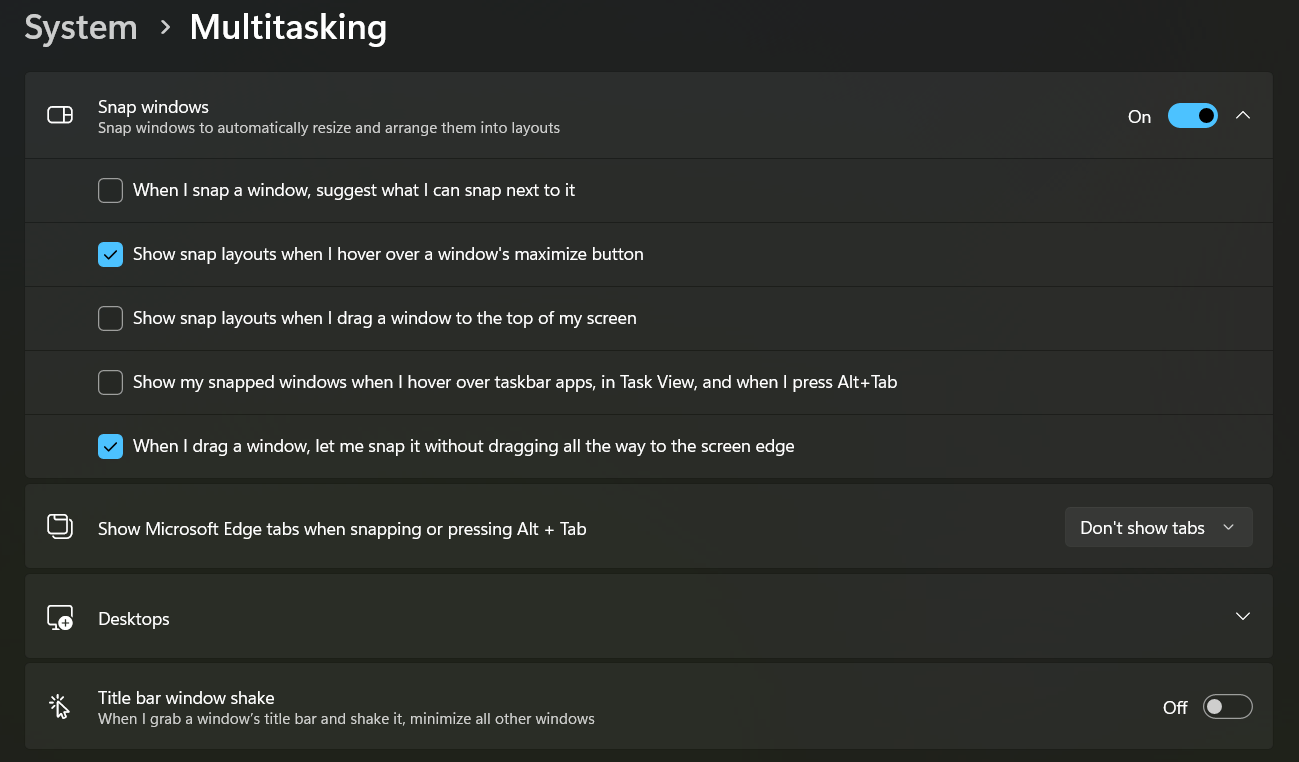
Task: Click the Snap windows heading text
Action: click(x=153, y=107)
